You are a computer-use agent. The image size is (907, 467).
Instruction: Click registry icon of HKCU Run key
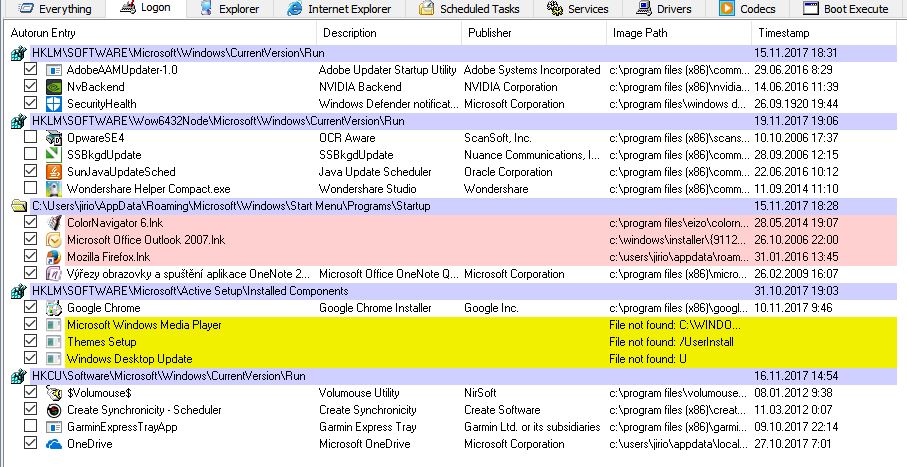pyautogui.click(x=19, y=376)
